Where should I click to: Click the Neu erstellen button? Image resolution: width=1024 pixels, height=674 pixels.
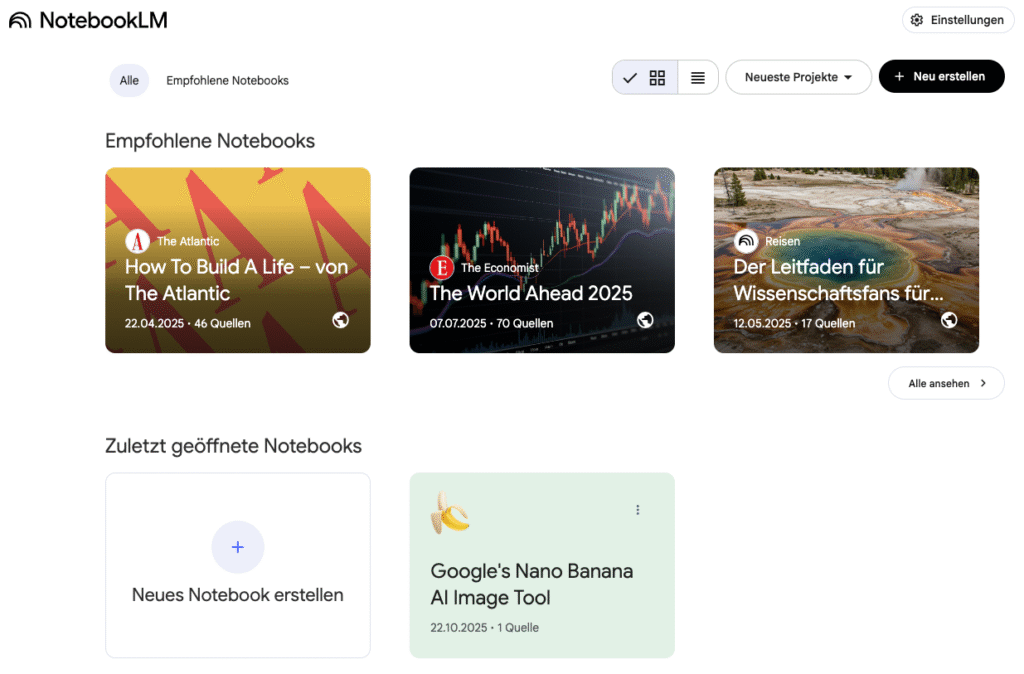(x=941, y=76)
